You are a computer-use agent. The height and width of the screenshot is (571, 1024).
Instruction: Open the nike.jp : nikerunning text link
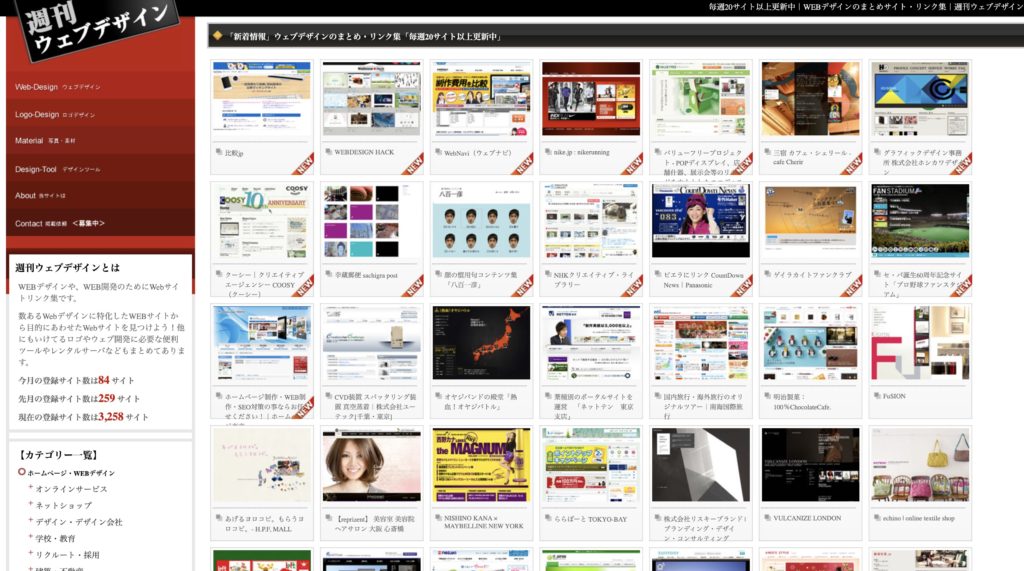pos(581,152)
